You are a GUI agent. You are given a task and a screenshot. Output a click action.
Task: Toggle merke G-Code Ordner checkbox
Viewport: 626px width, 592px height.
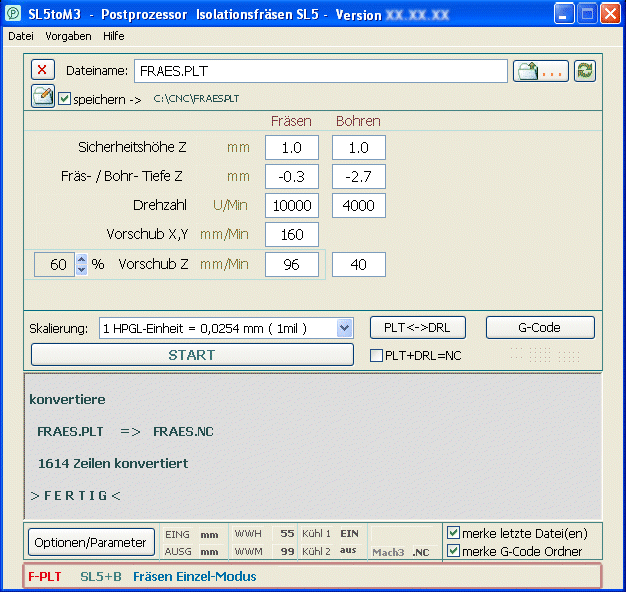coord(454,551)
